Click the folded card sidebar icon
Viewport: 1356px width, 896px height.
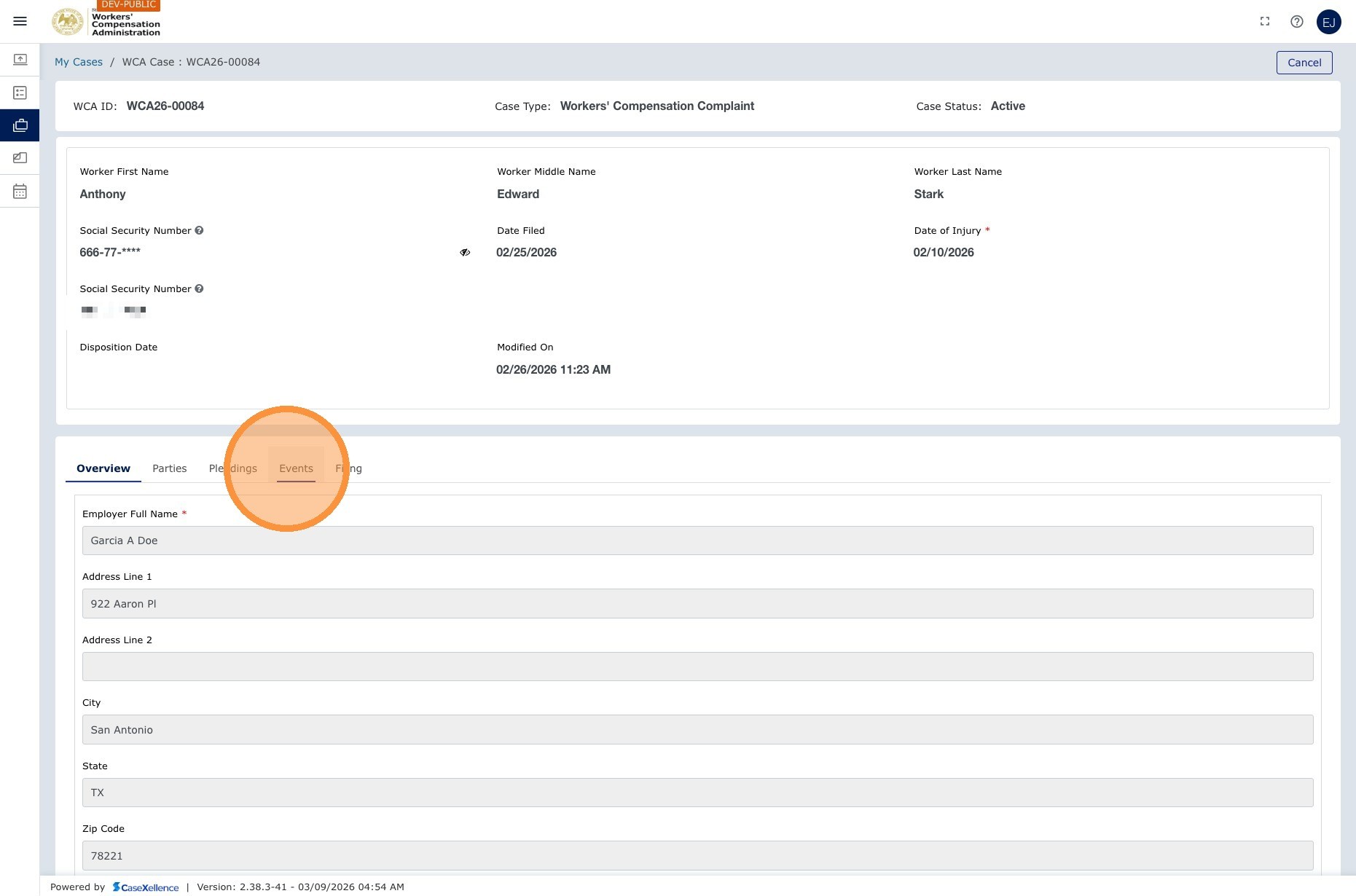point(20,158)
